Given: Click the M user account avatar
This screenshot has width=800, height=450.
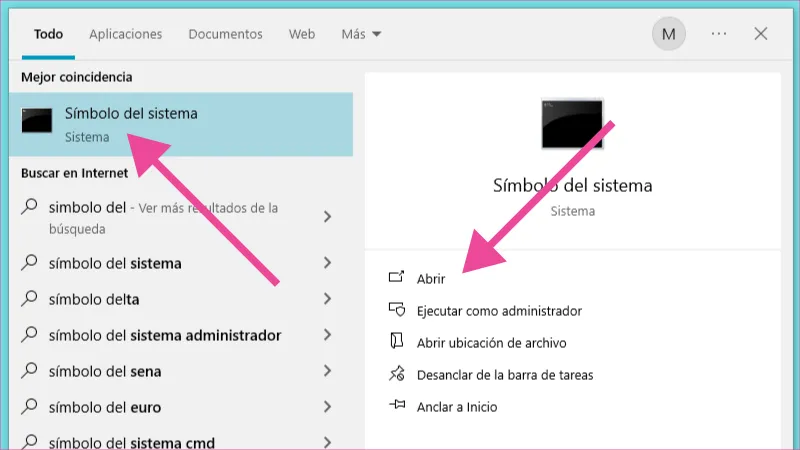Looking at the screenshot, I should coord(668,34).
